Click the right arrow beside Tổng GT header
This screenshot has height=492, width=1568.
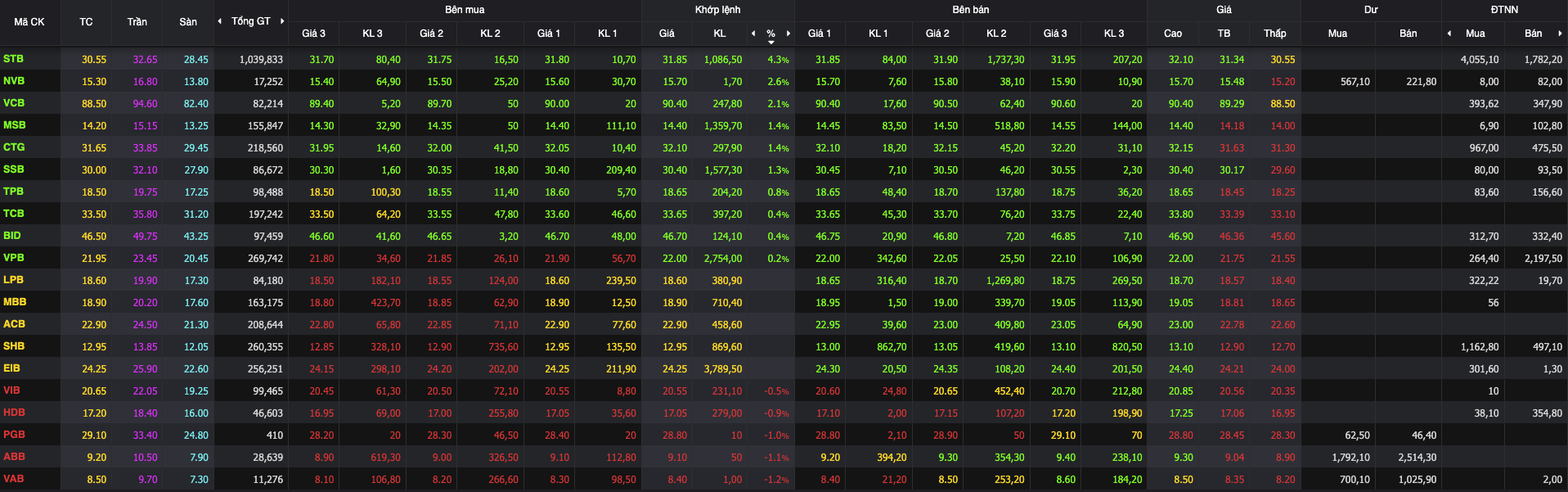[x=282, y=21]
